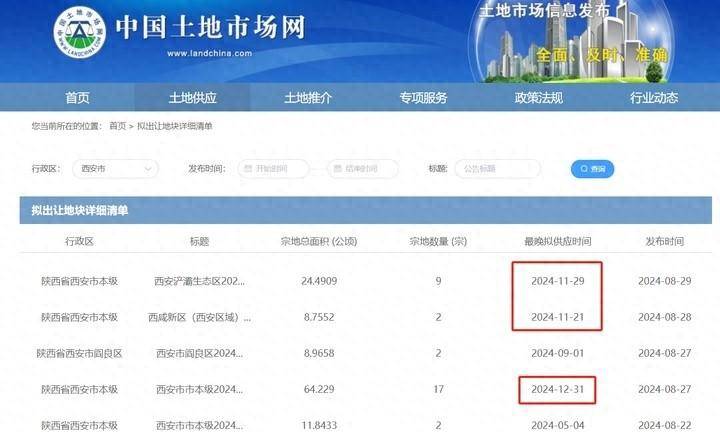The image size is (720, 439).
Task: Open 西安市市本级2024... title with area 64.229
Action: [199, 389]
